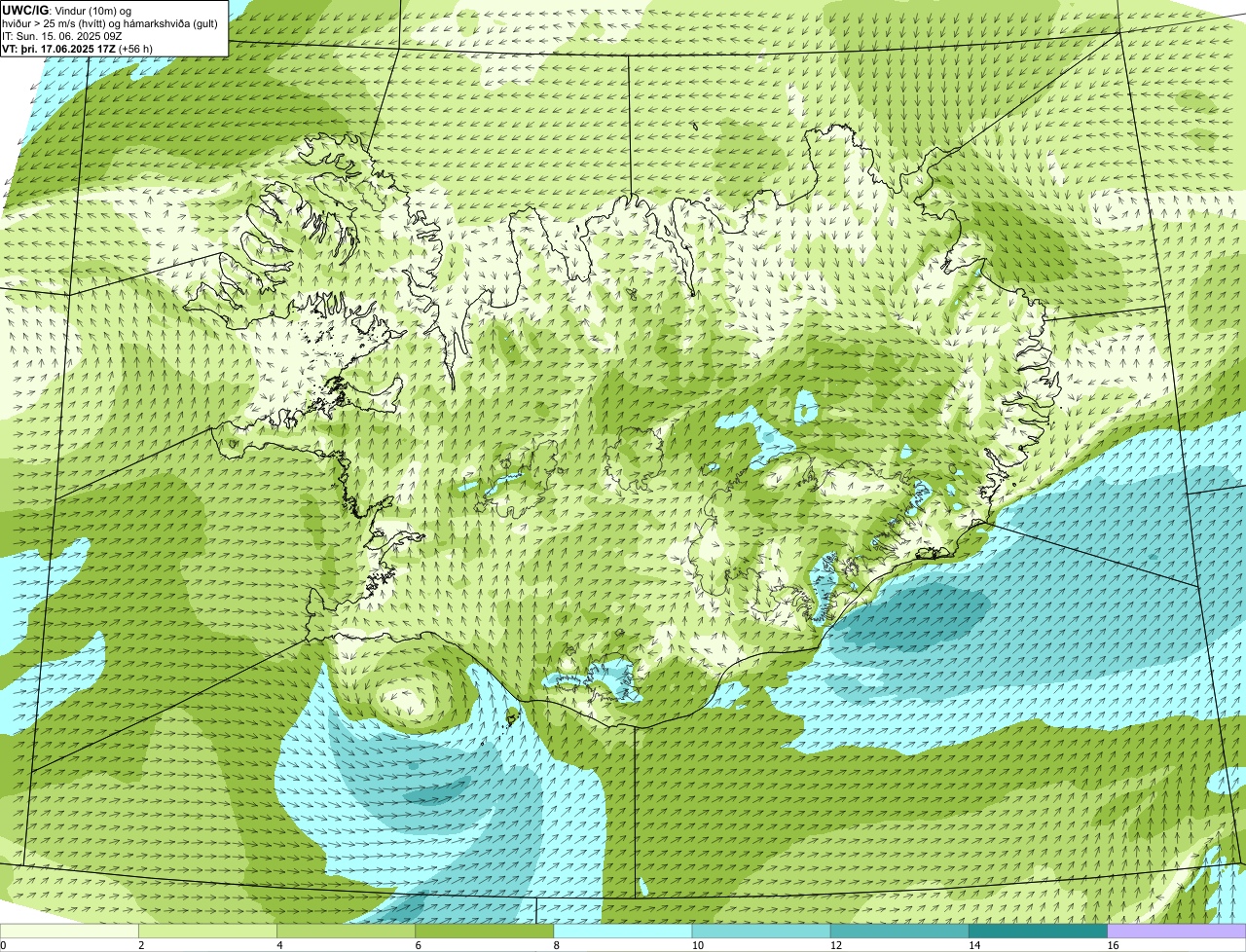This screenshot has width=1246, height=952.
Task: Click the colorbar tick label "6"
Action: (x=418, y=945)
